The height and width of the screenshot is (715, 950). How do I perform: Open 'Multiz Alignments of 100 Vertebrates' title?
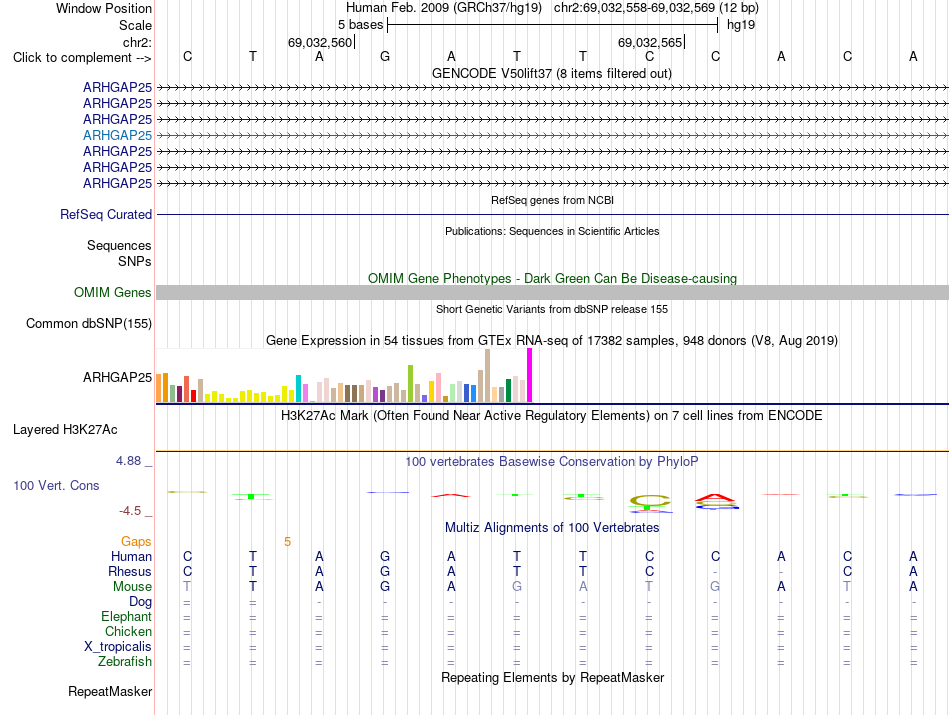tap(552, 528)
